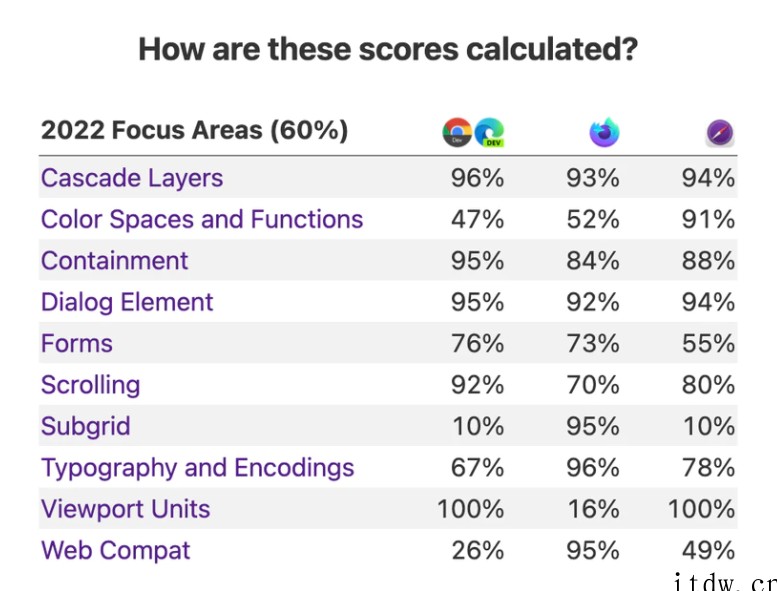Open the Color Spaces and Functions link
Image resolution: width=777 pixels, height=591 pixels.
click(202, 219)
